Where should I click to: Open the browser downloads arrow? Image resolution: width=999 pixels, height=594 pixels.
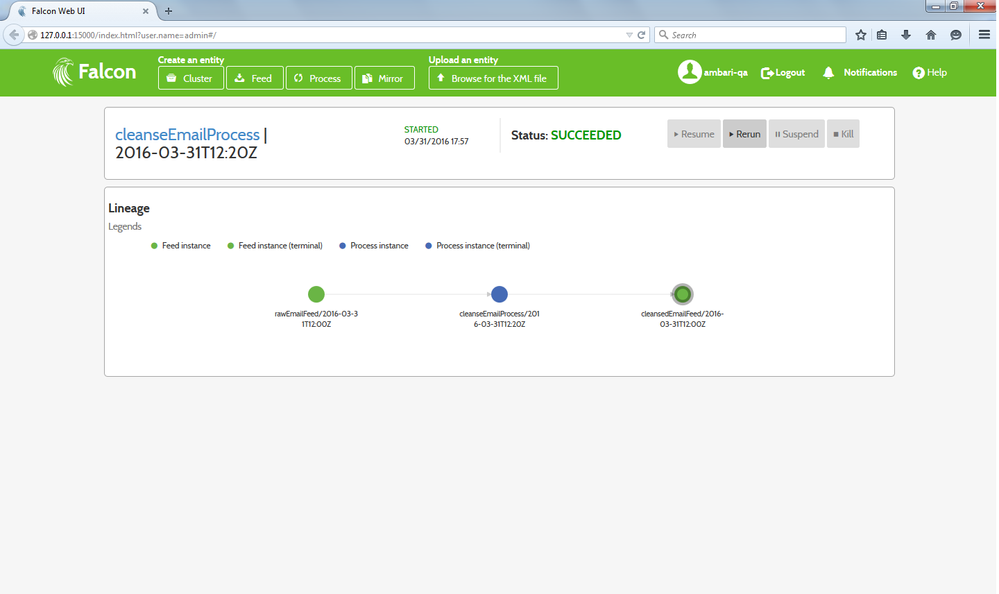[x=906, y=35]
